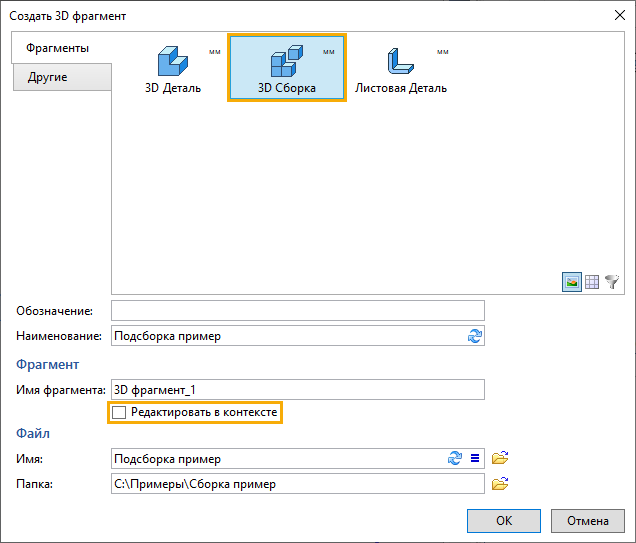Viewport: 636px width, 543px height.
Task: Open the Фрагменты tab
Action: pos(57,48)
